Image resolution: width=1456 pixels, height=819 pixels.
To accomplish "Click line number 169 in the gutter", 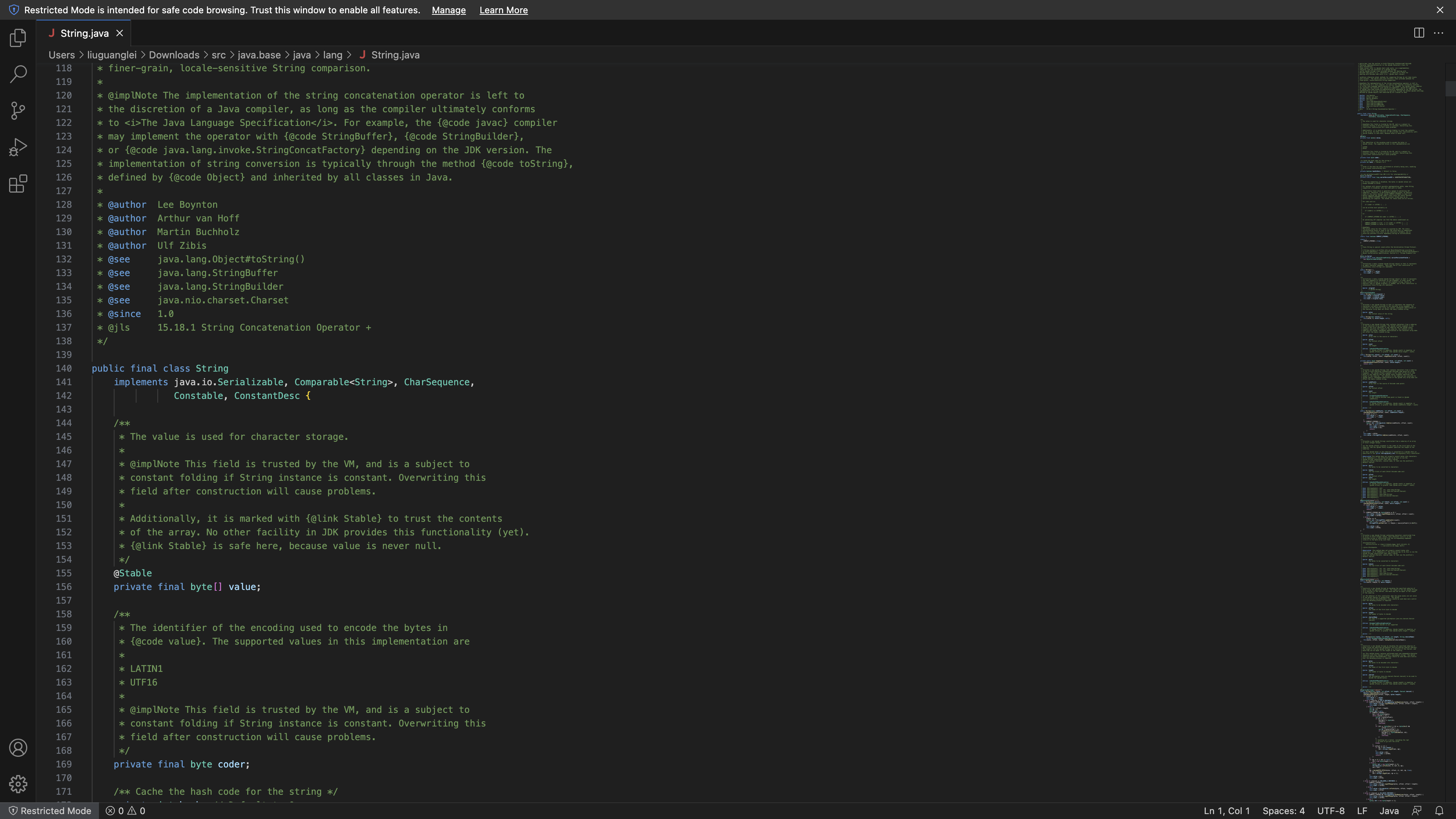I will click(x=64, y=764).
